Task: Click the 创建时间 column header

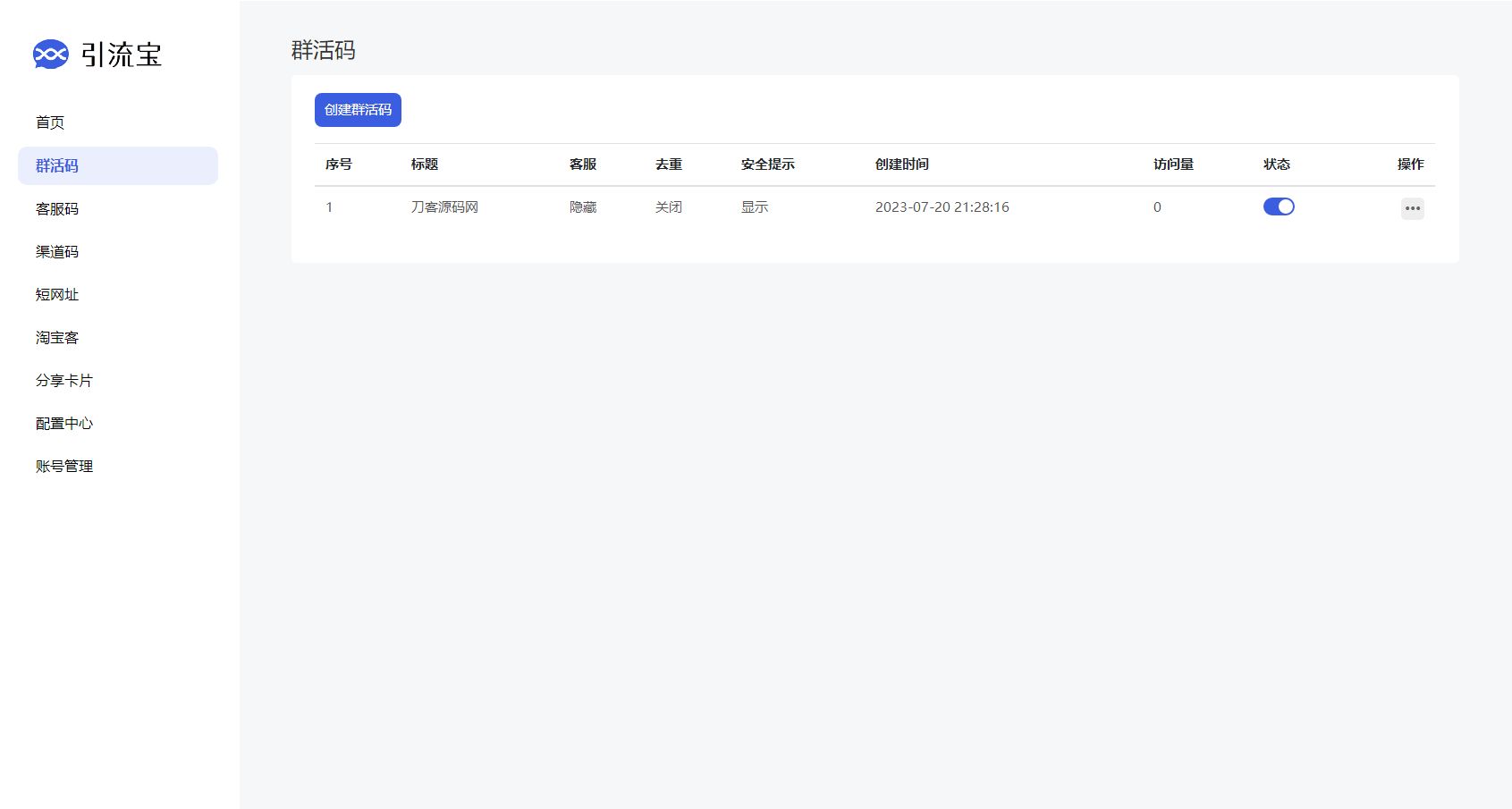Action: [x=903, y=164]
